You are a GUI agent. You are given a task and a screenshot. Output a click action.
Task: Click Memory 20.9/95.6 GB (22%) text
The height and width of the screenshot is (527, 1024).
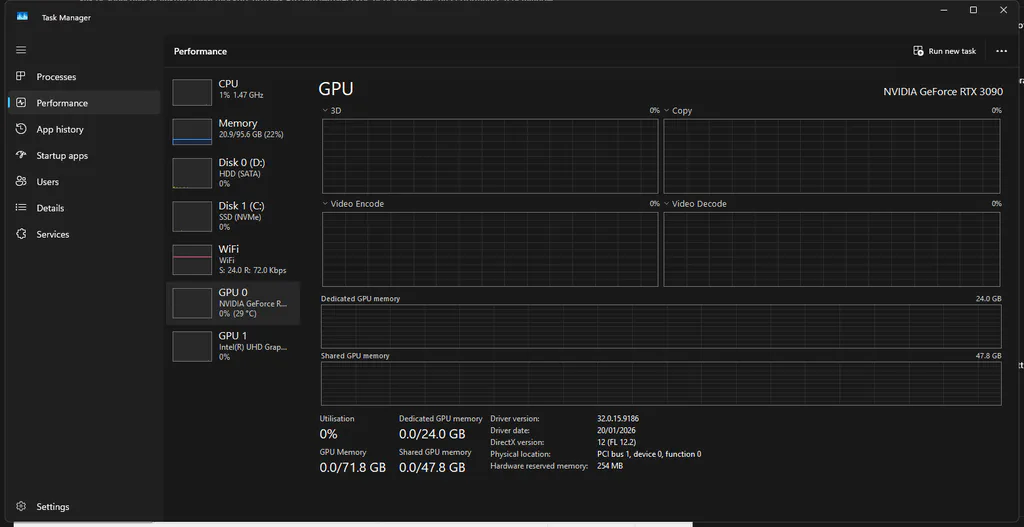click(251, 135)
